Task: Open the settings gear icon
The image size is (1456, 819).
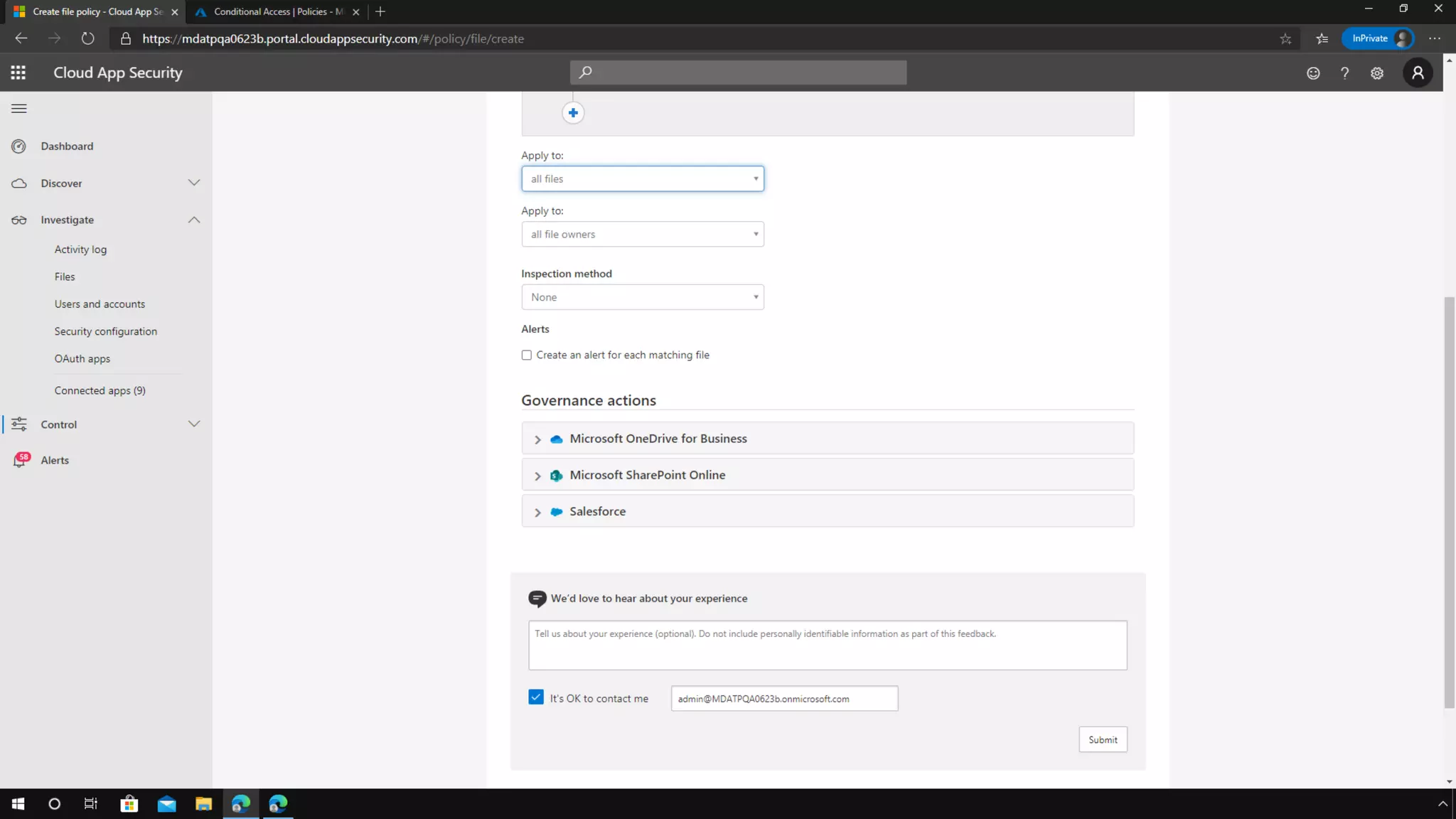Action: 1377,73
